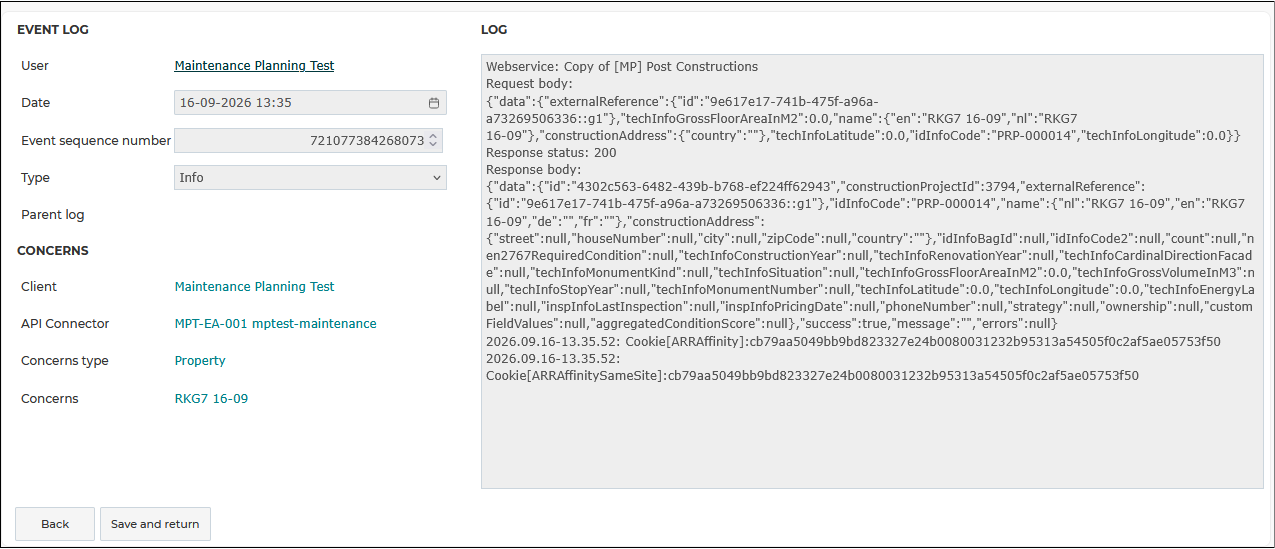Viewport: 1275px width, 549px height.
Task: Open the Client link Maintenance Planning Test
Action: [254, 287]
